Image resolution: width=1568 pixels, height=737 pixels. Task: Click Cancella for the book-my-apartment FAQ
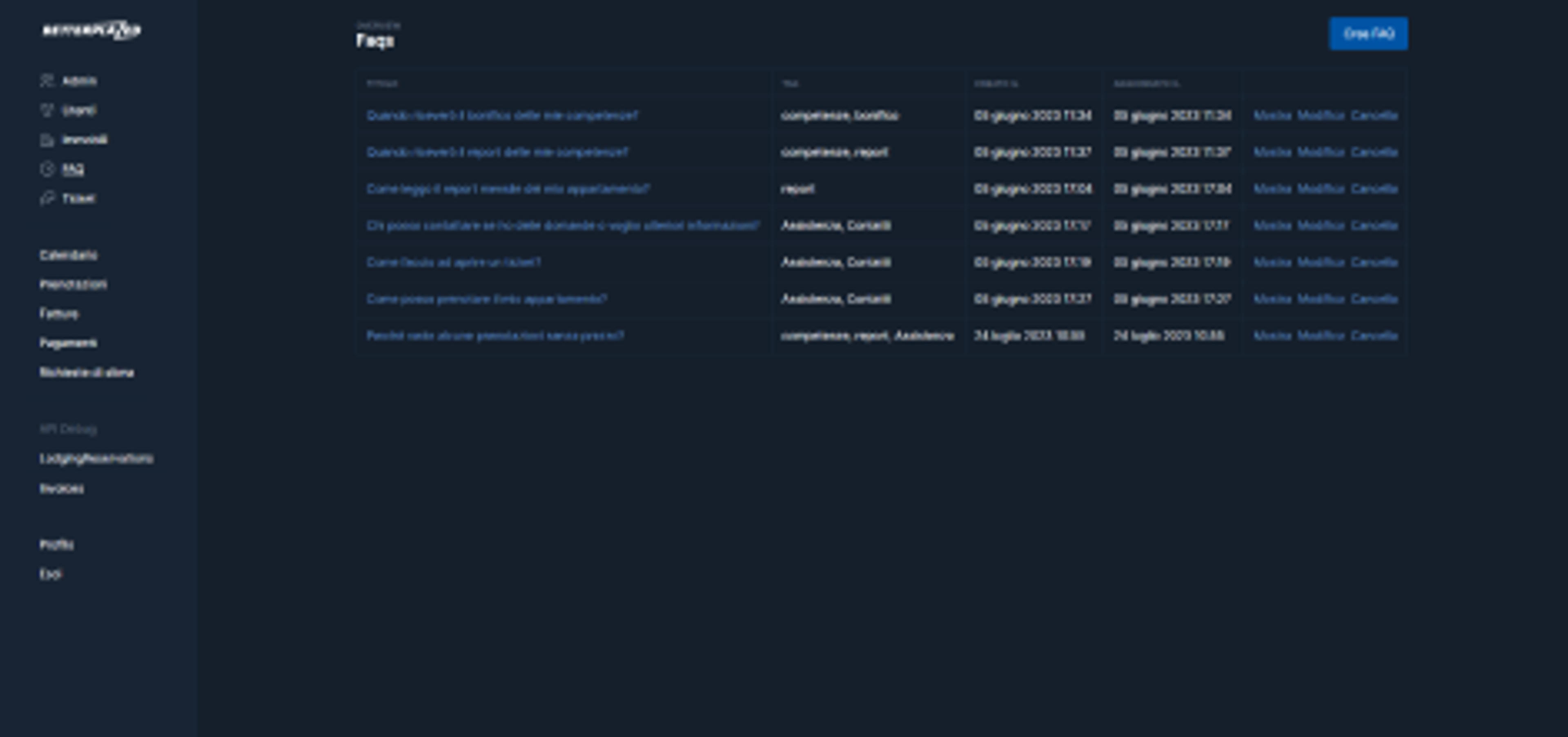point(1374,299)
